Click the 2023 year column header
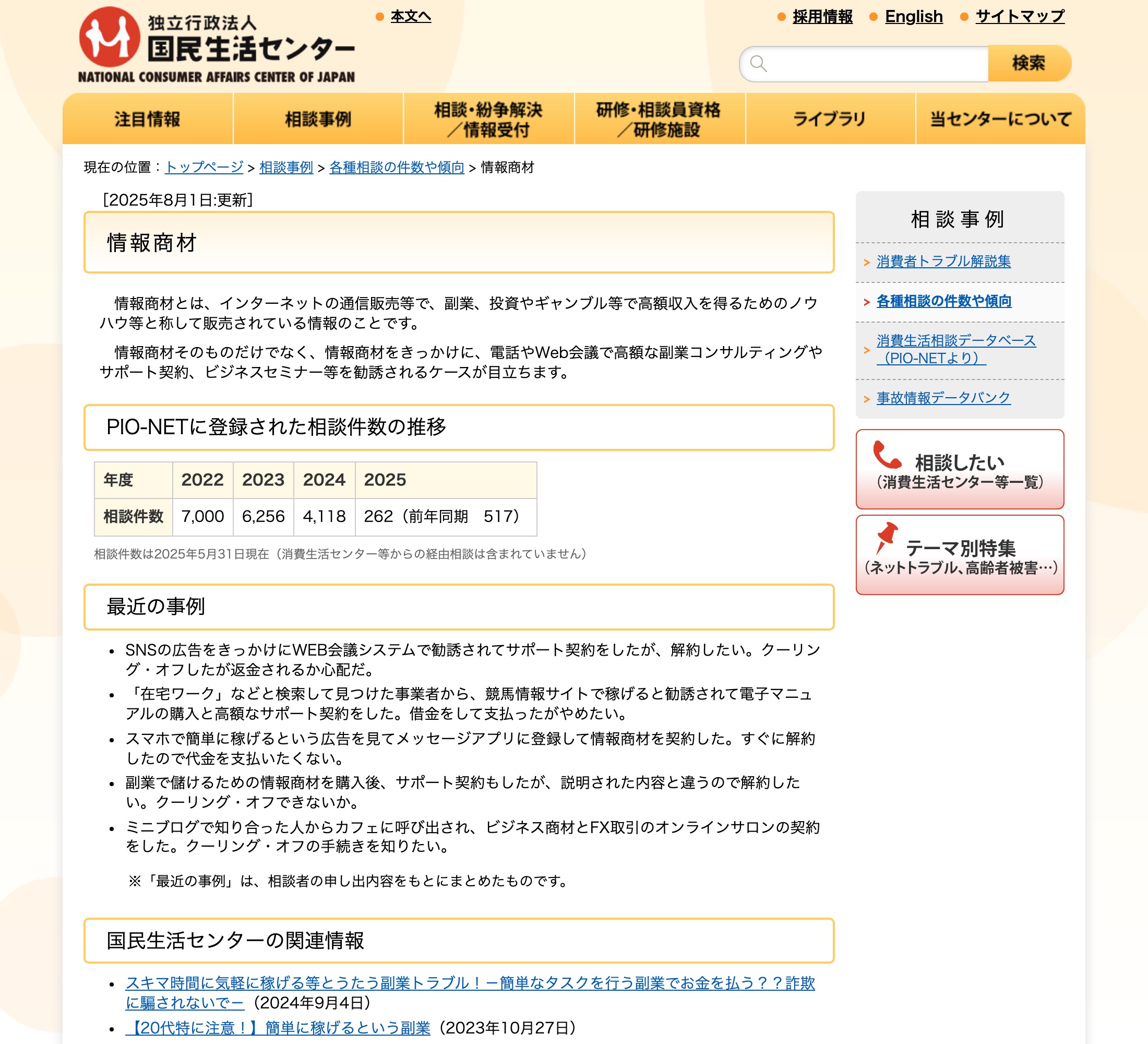Image resolution: width=1148 pixels, height=1044 pixels. [x=263, y=480]
